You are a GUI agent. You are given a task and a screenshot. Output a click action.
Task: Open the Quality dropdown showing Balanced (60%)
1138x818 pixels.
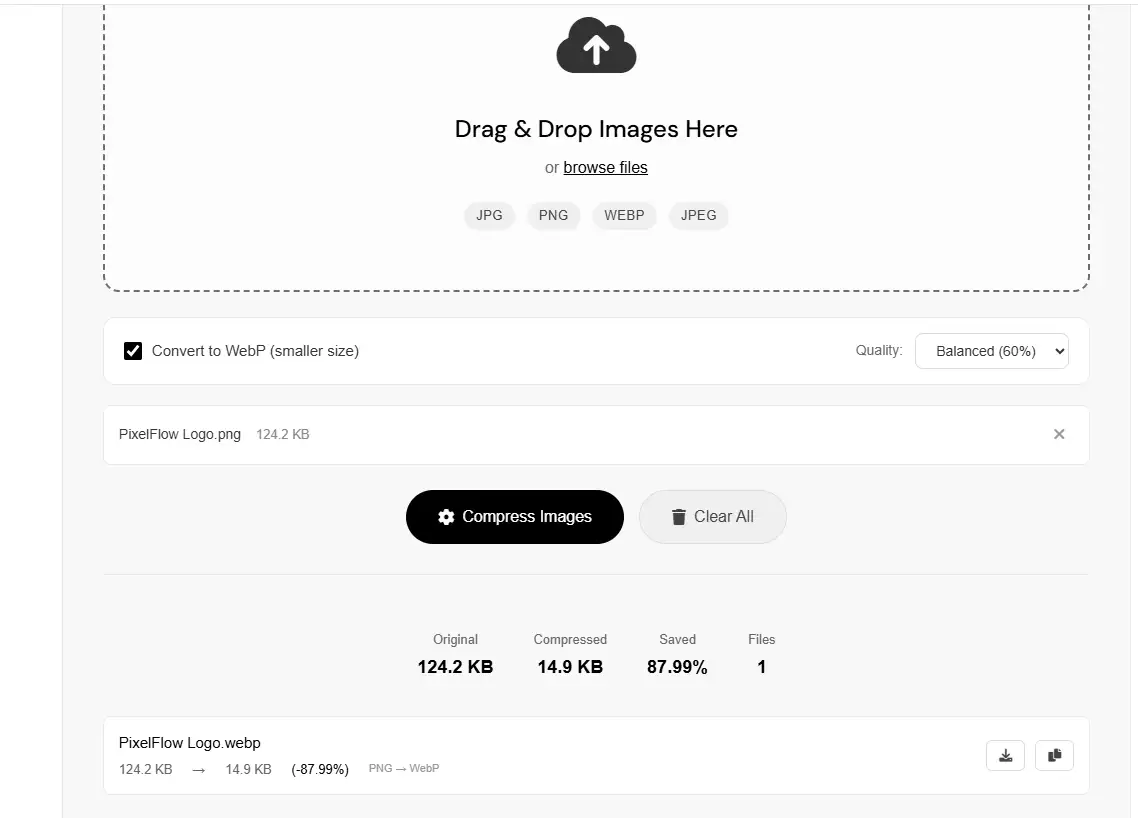(991, 351)
